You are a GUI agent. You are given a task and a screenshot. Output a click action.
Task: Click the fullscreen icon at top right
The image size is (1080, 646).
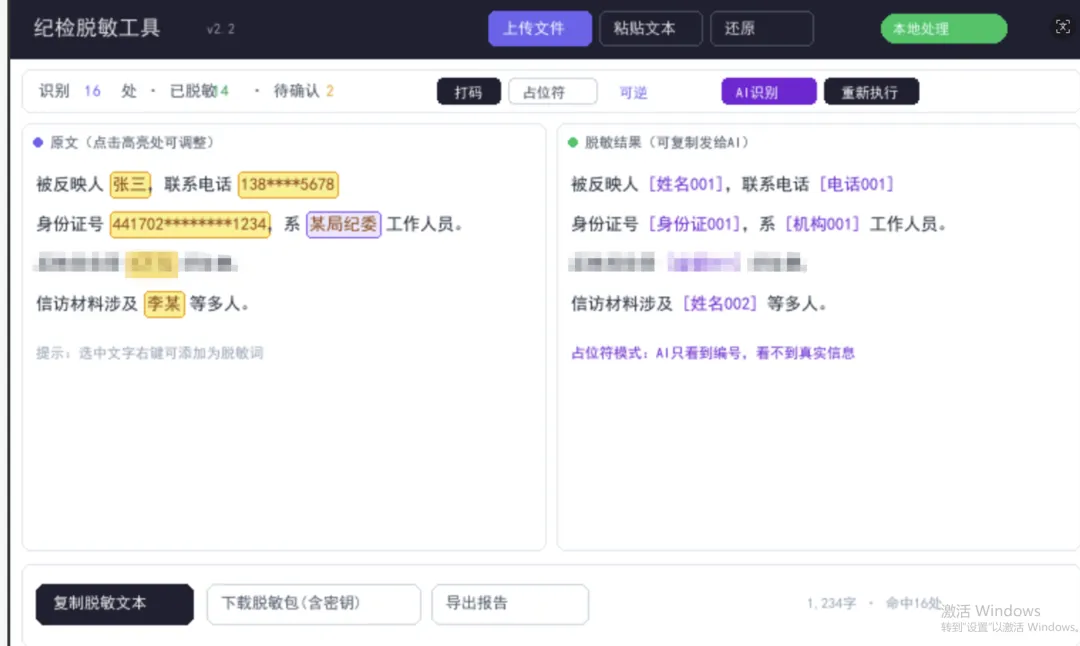point(1063,27)
